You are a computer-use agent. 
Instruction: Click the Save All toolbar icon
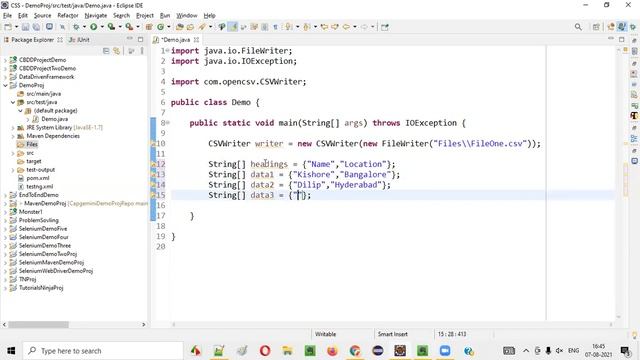[36, 27]
